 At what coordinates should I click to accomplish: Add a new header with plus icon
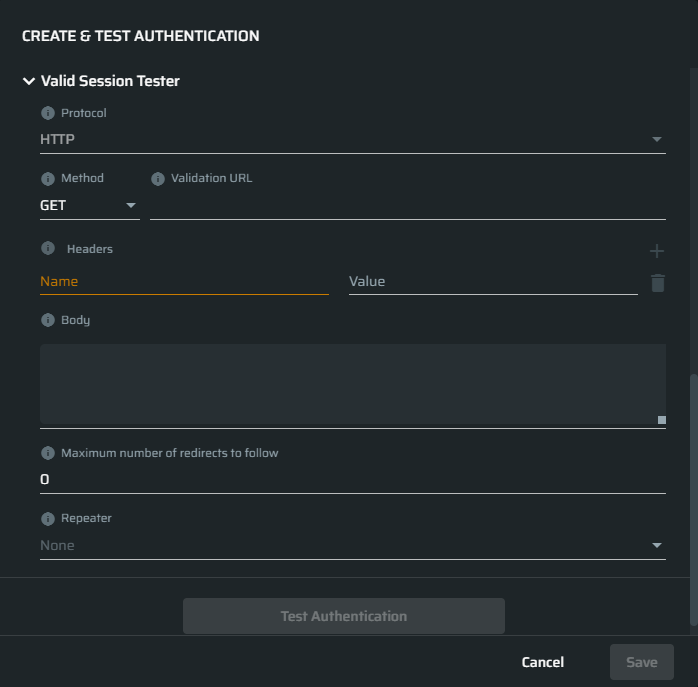tap(657, 251)
